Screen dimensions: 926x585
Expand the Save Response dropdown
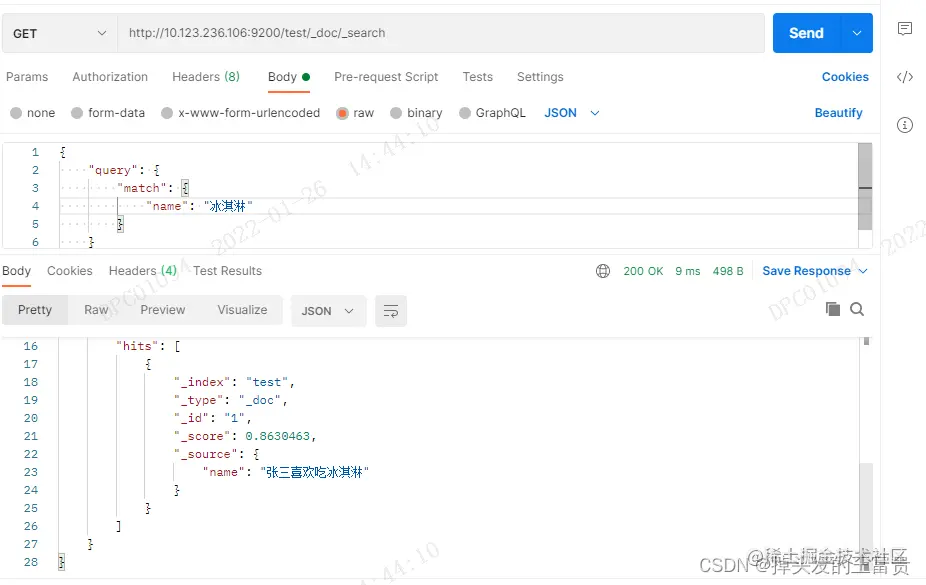tap(863, 271)
